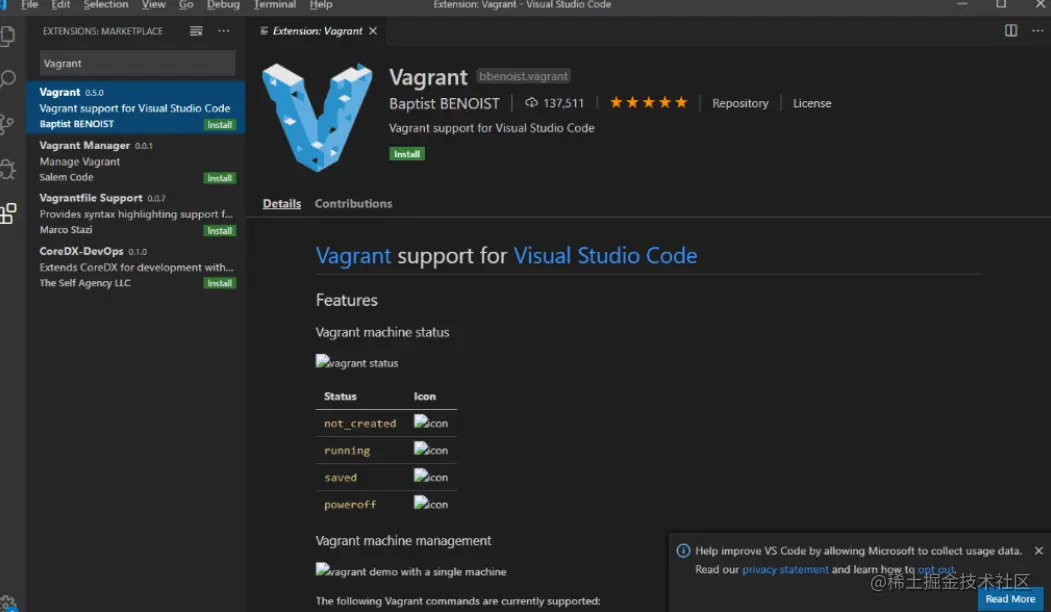This screenshot has width=1051, height=612.
Task: Open the Explorer view in activity bar
Action: tap(8, 37)
